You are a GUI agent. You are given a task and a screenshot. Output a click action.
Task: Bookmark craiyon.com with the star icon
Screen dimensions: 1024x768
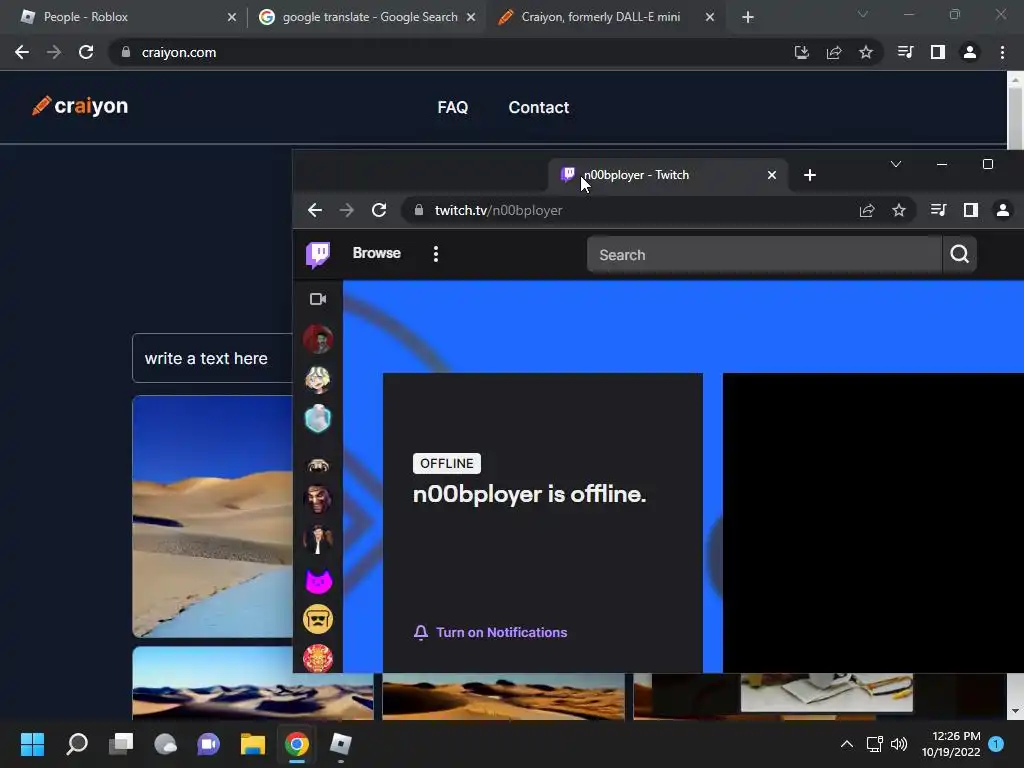point(866,52)
